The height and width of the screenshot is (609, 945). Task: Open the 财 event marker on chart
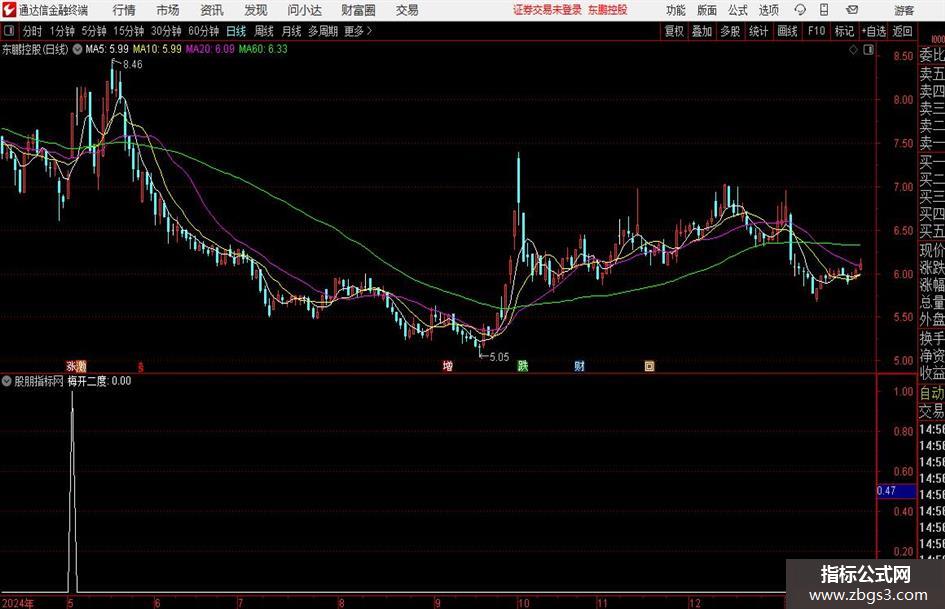[x=579, y=366]
